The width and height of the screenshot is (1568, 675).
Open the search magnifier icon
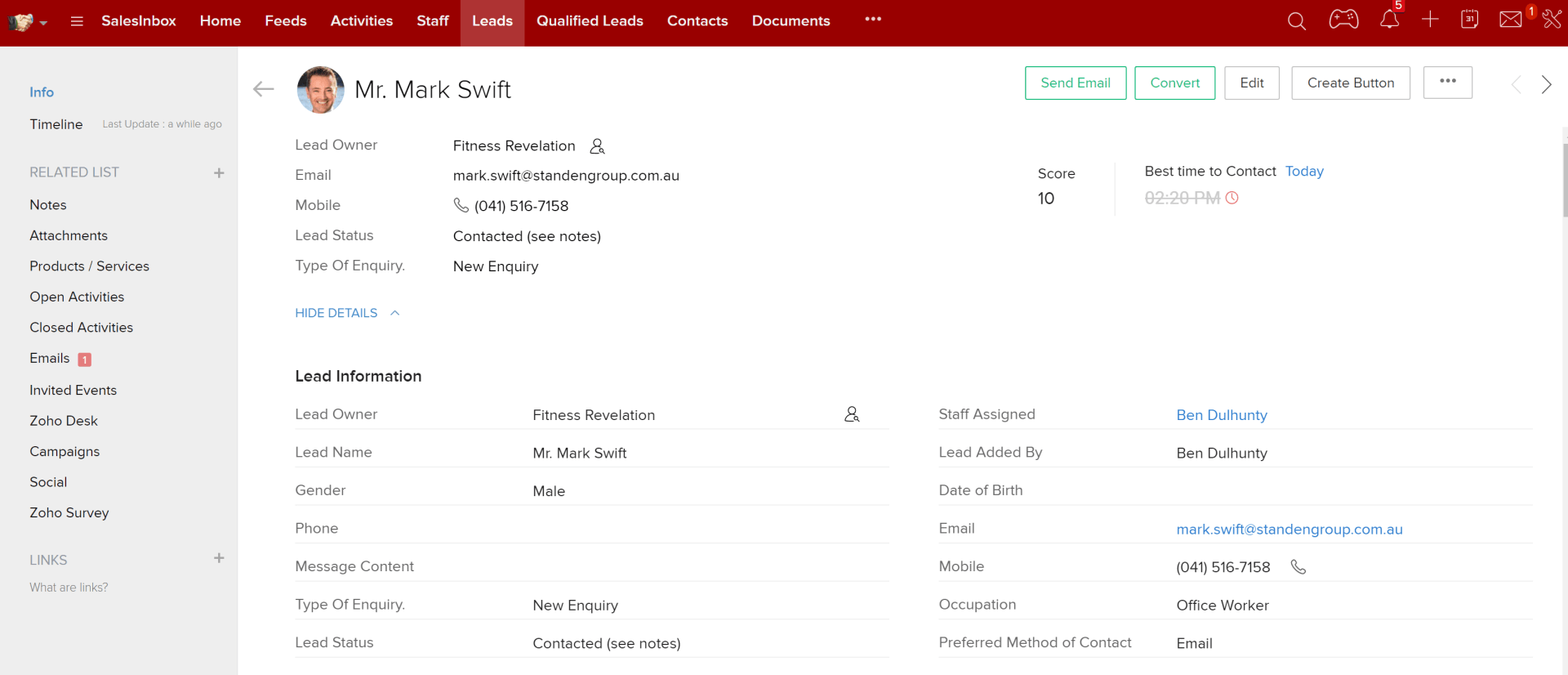1296,21
